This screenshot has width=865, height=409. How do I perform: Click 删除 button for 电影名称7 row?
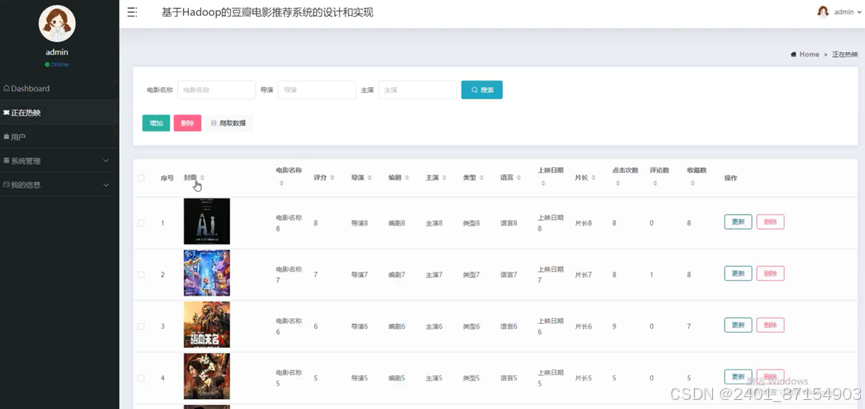pyautogui.click(x=770, y=273)
